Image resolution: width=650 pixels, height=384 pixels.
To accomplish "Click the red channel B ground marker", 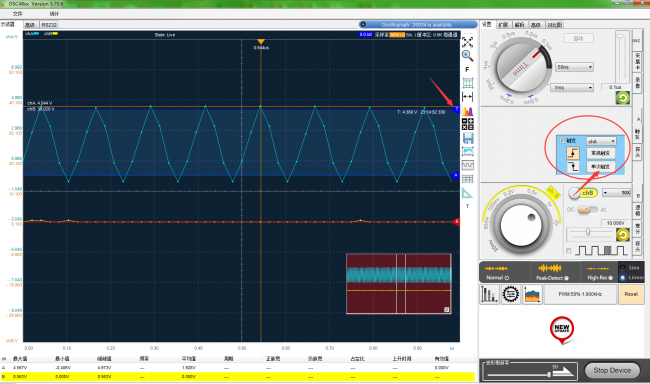I will click(456, 222).
